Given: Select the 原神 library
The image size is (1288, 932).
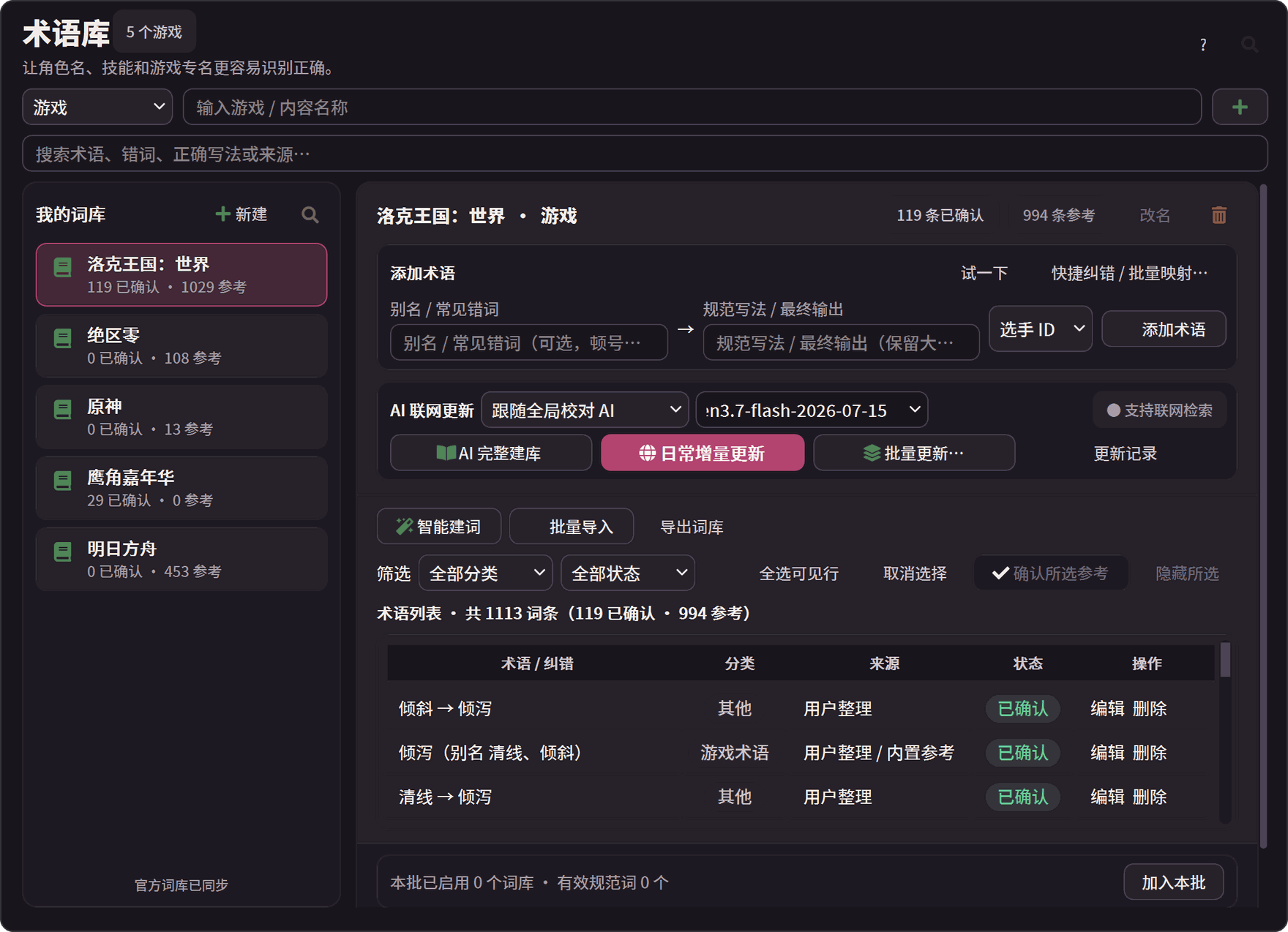Looking at the screenshot, I should tap(181, 417).
